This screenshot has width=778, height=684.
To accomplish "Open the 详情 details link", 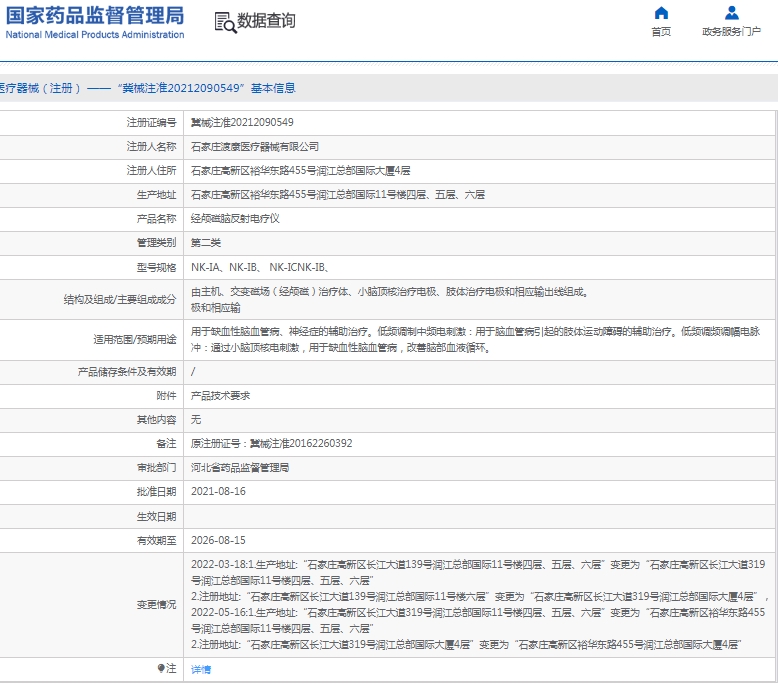I will pyautogui.click(x=201, y=669).
